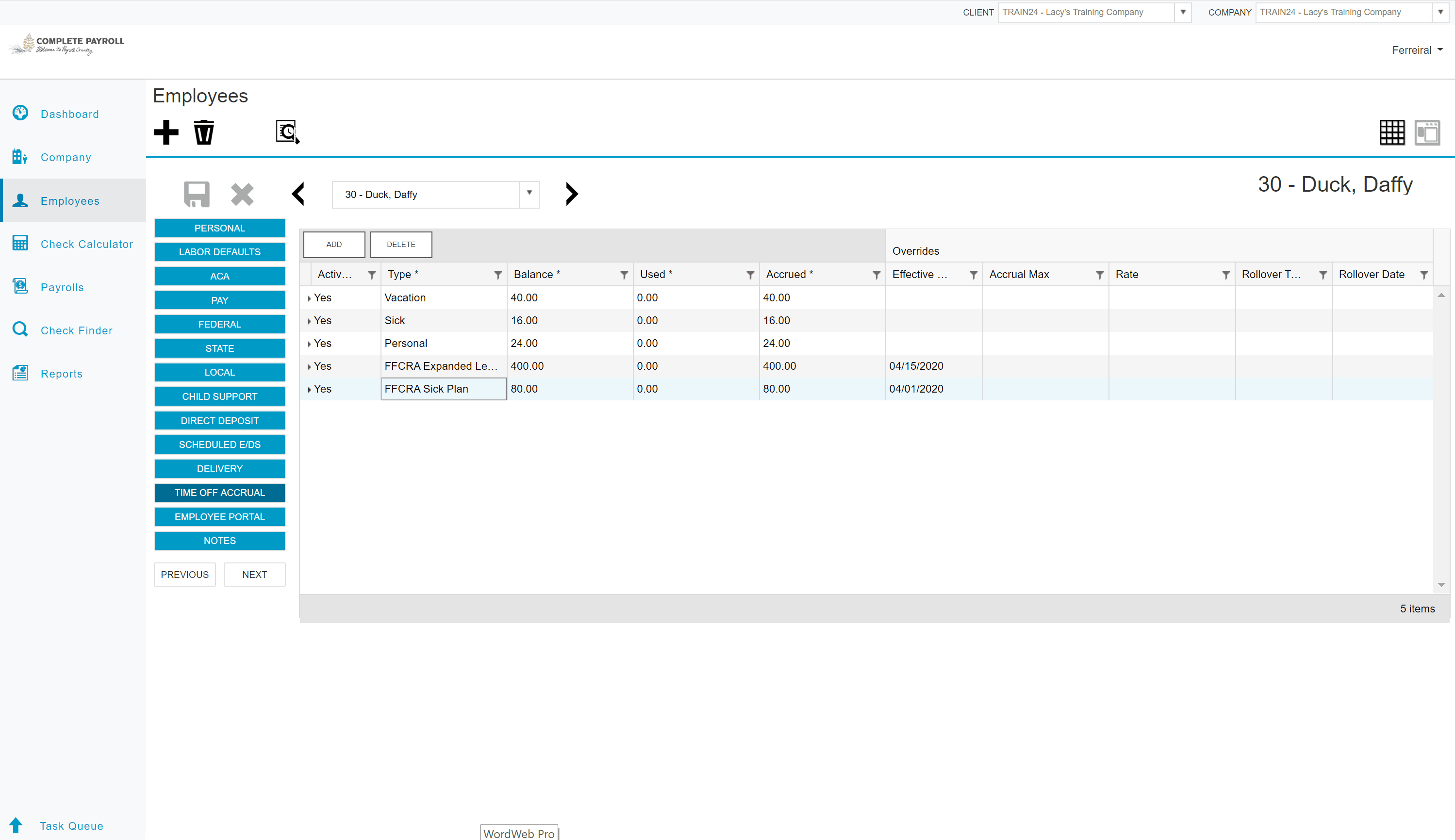Delete the selected employee using the trash icon
The width and height of the screenshot is (1455, 840).
point(203,132)
